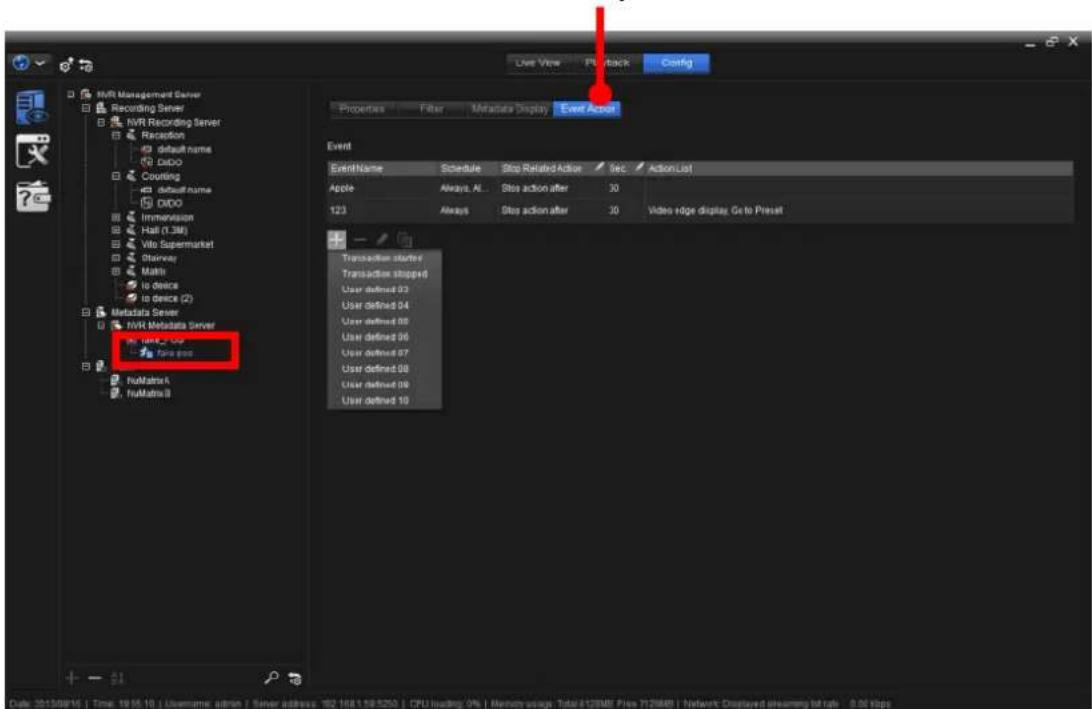
Task: Select 'default name' under Reception
Action: point(184,149)
